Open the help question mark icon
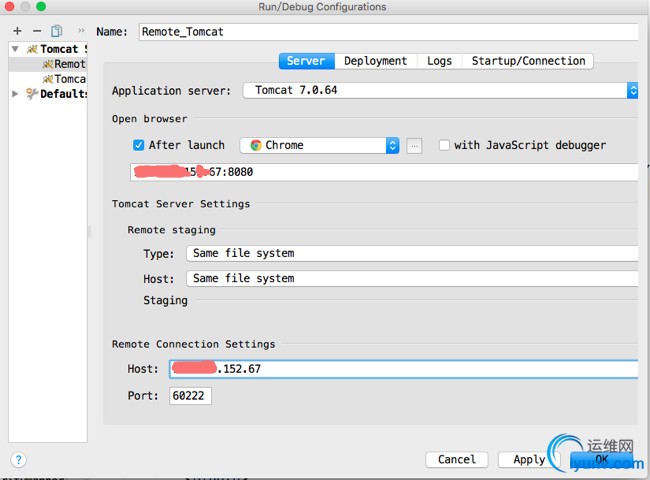This screenshot has height=480, width=650. [19, 460]
